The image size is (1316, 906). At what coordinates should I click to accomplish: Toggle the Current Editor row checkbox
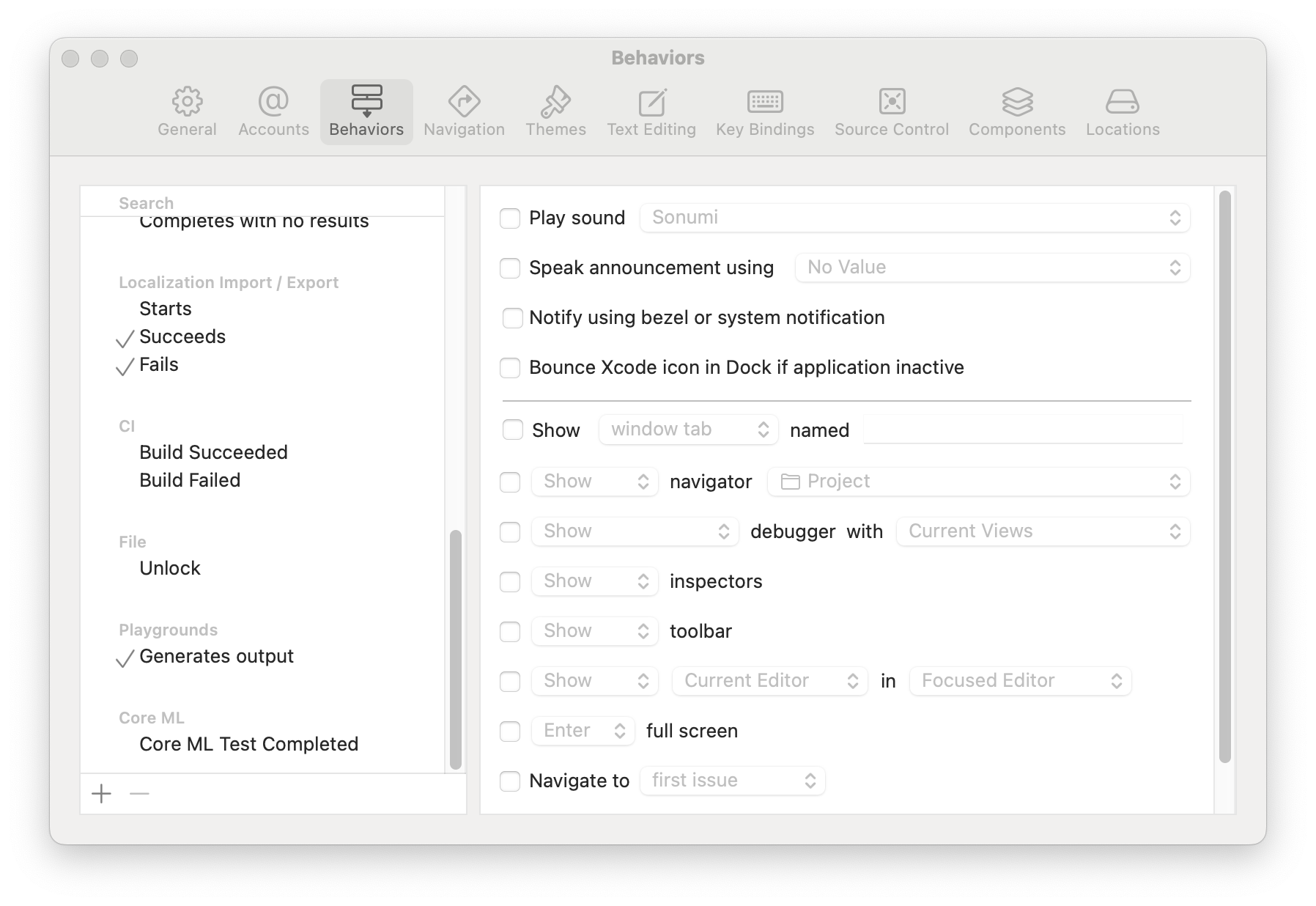(x=510, y=682)
